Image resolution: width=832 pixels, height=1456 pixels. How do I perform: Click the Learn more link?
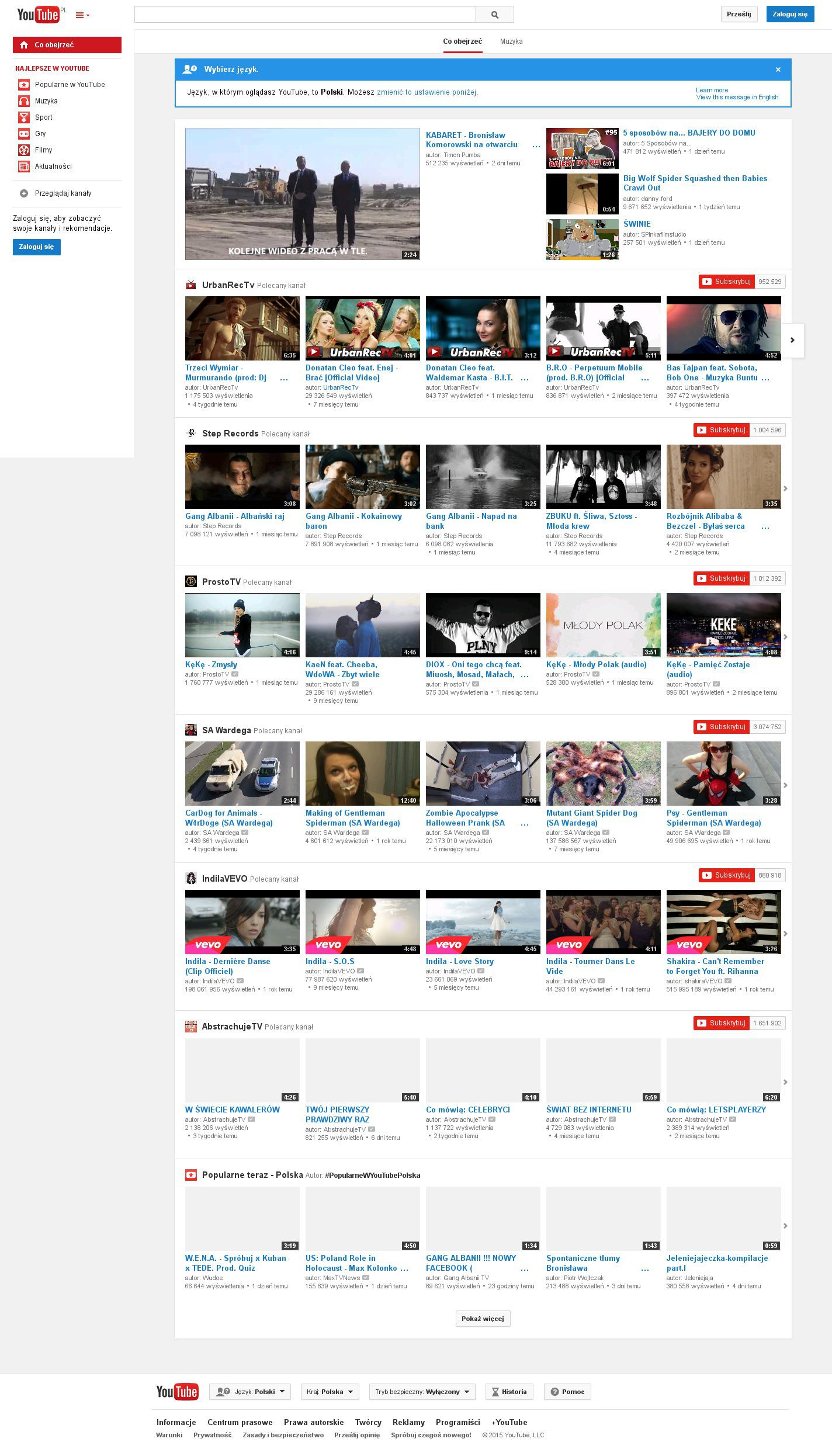click(x=712, y=91)
